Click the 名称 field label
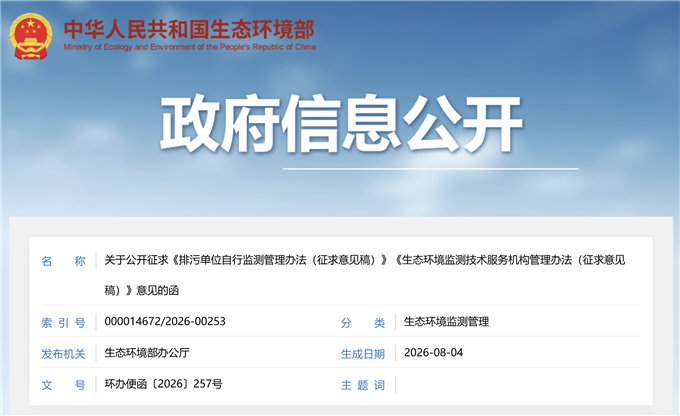The width and height of the screenshot is (680, 416). point(63,261)
